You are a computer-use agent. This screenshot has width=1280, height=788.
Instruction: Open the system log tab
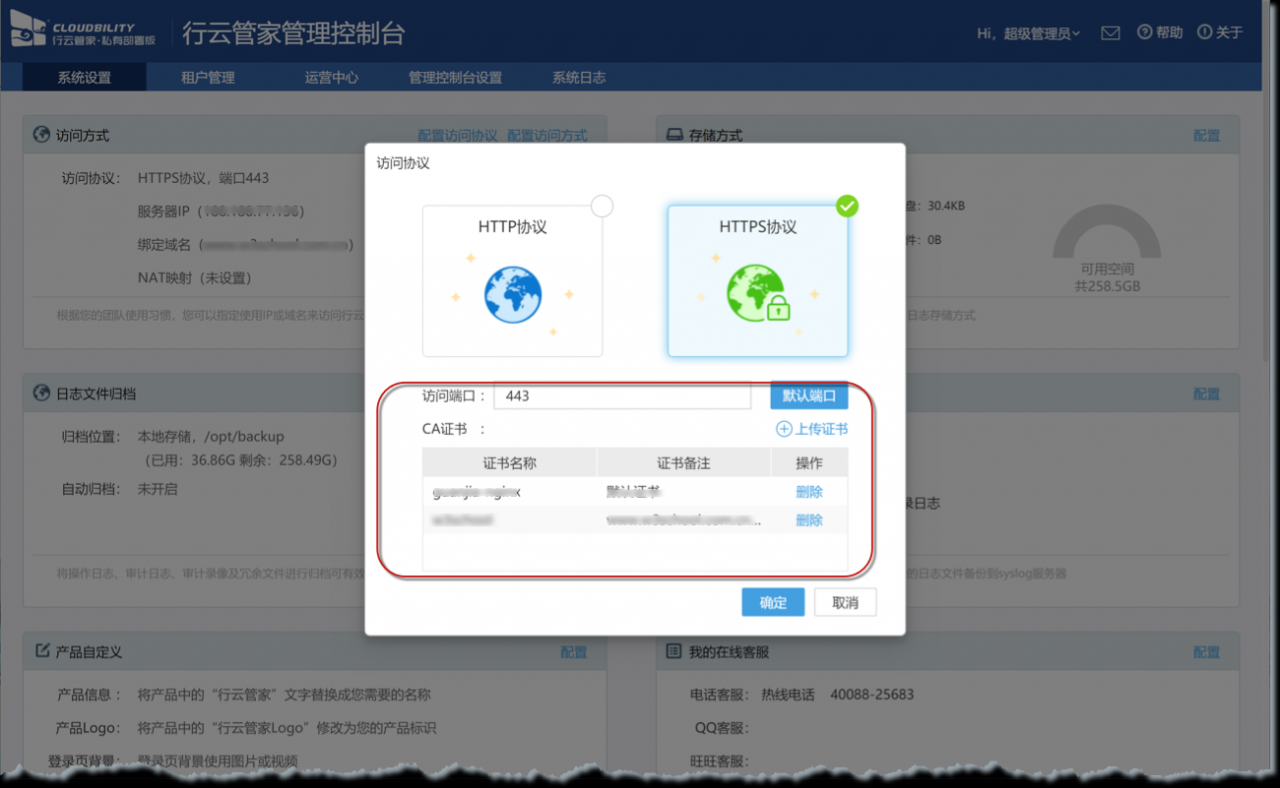[578, 77]
